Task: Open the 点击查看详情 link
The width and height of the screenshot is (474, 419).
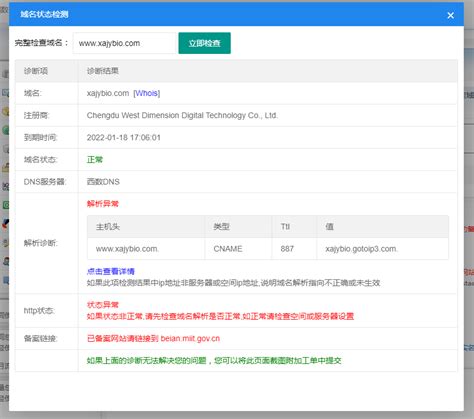Action: click(111, 271)
